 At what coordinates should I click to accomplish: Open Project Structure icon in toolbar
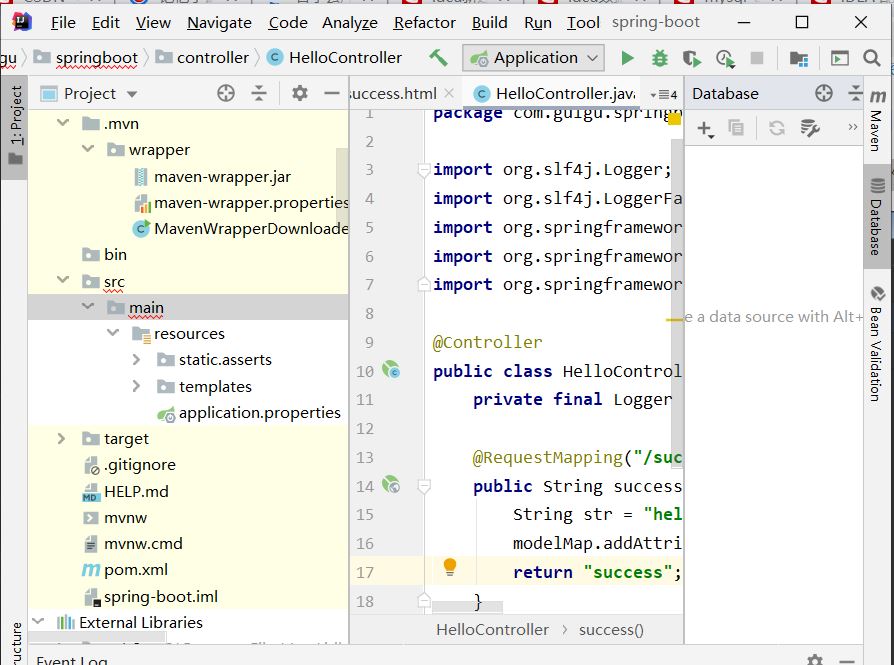(x=799, y=58)
